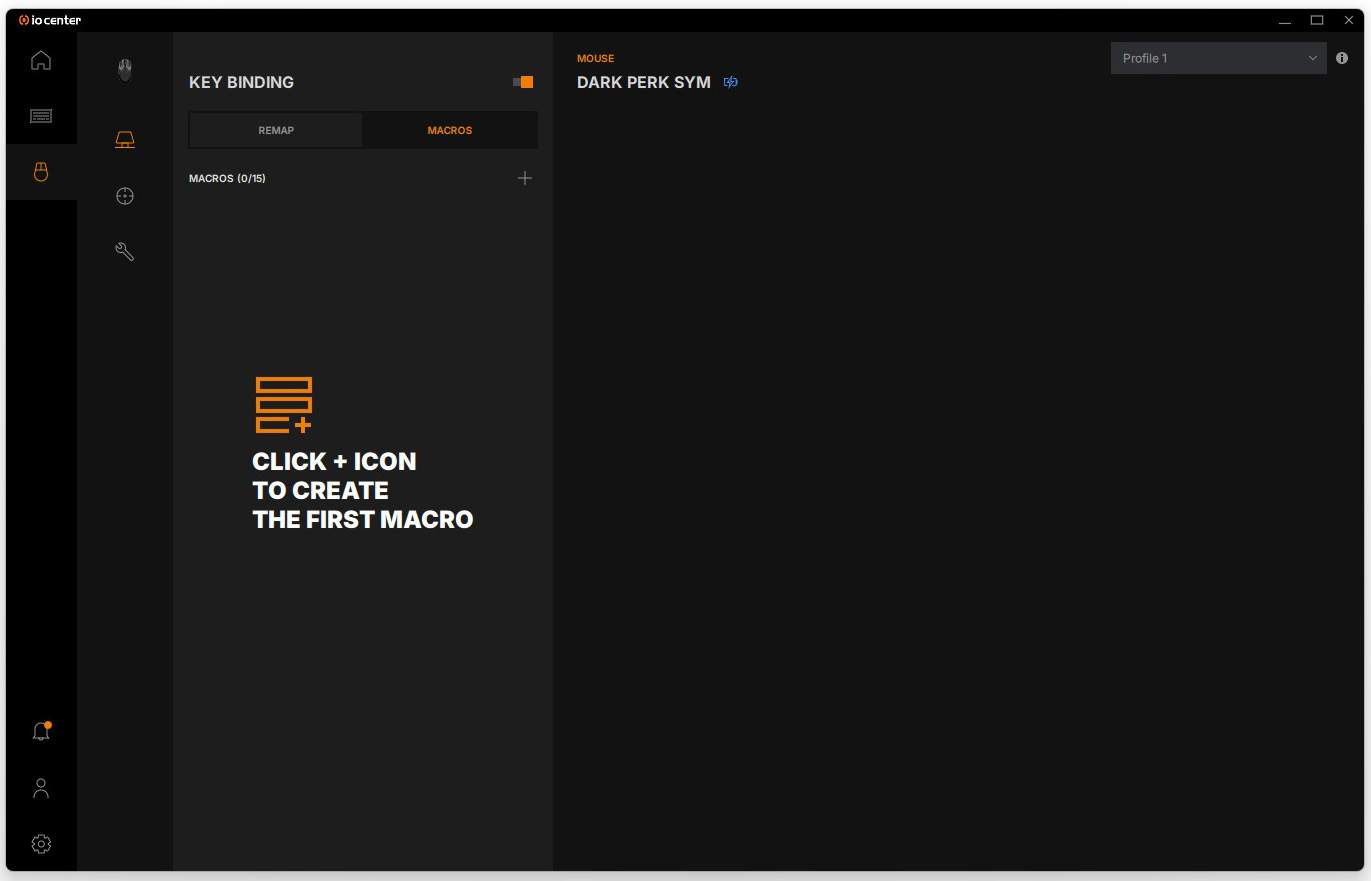Open the user account icon

41,788
